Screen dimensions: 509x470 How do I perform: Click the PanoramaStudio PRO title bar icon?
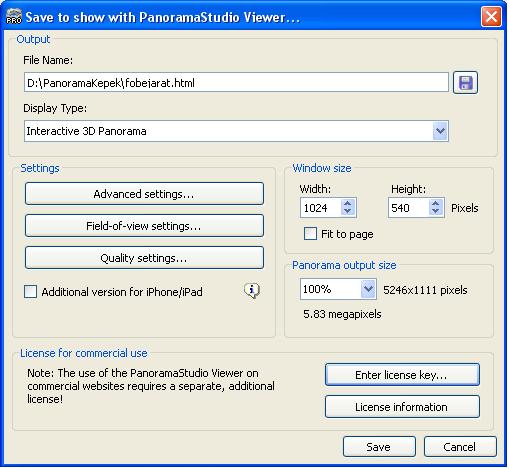14,17
